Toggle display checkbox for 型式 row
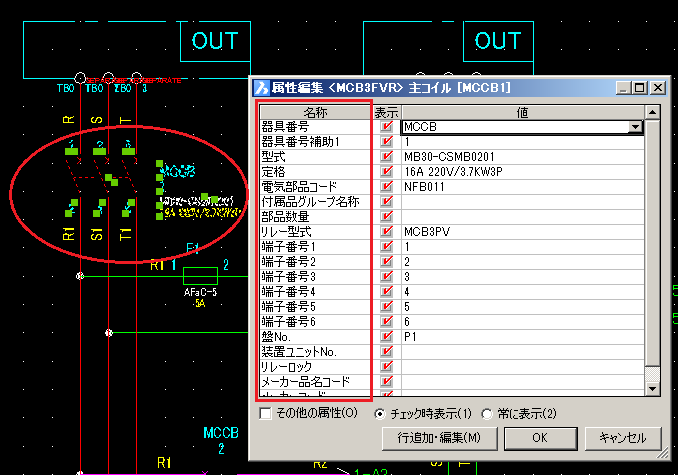Image resolution: width=678 pixels, height=475 pixels. pos(387,156)
